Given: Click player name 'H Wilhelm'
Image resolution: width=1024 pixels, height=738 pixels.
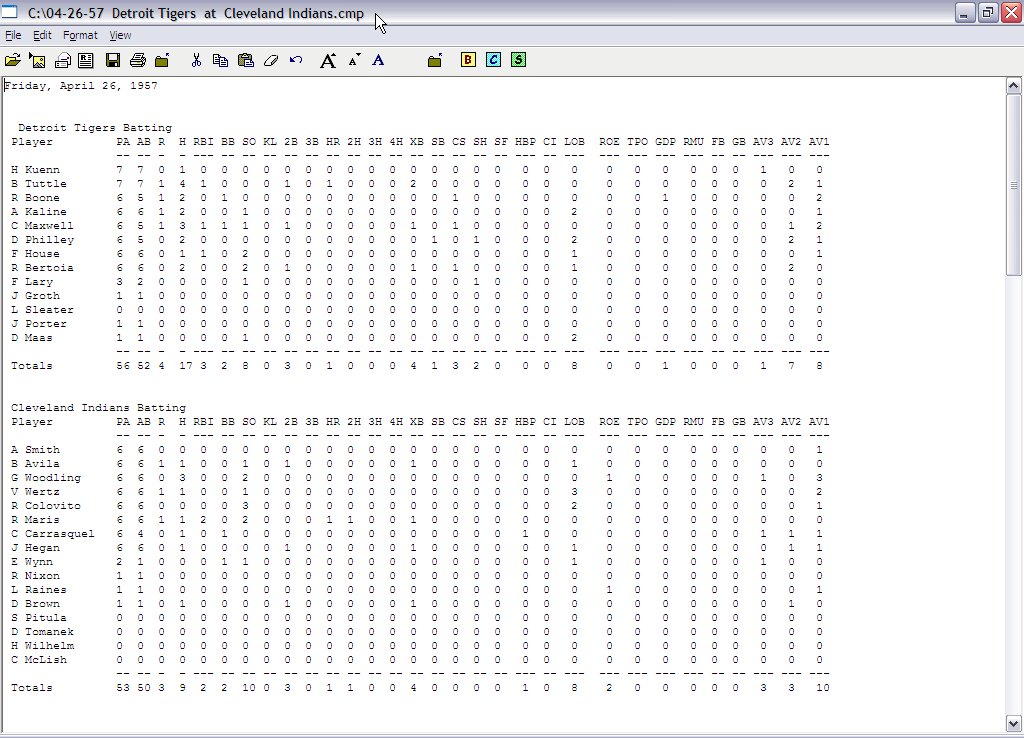Looking at the screenshot, I should [x=42, y=646].
